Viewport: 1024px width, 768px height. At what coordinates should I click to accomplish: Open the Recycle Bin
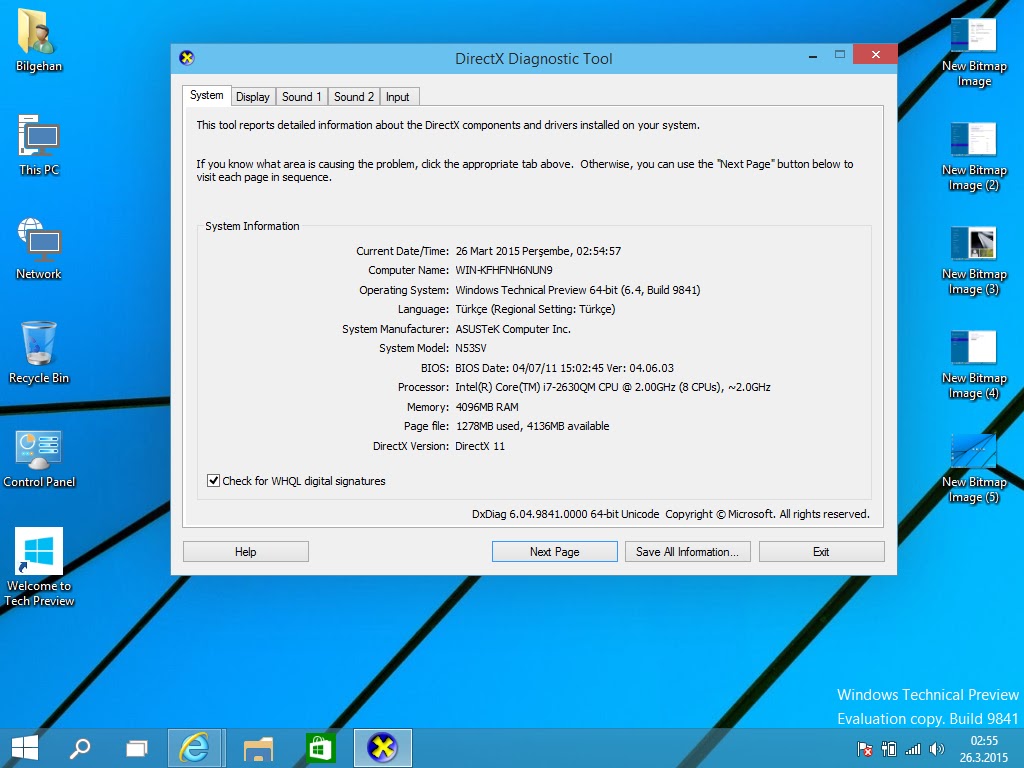pos(39,353)
